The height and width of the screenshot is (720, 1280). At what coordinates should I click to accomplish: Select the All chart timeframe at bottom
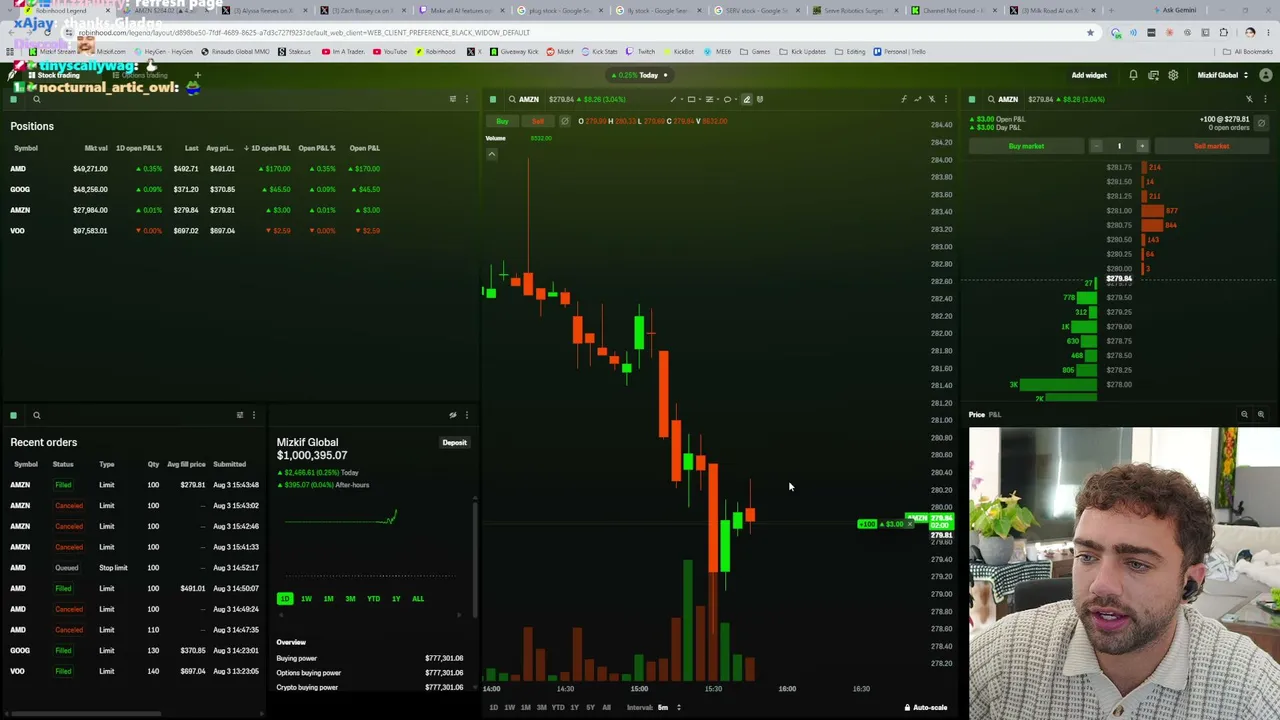pyautogui.click(x=606, y=708)
